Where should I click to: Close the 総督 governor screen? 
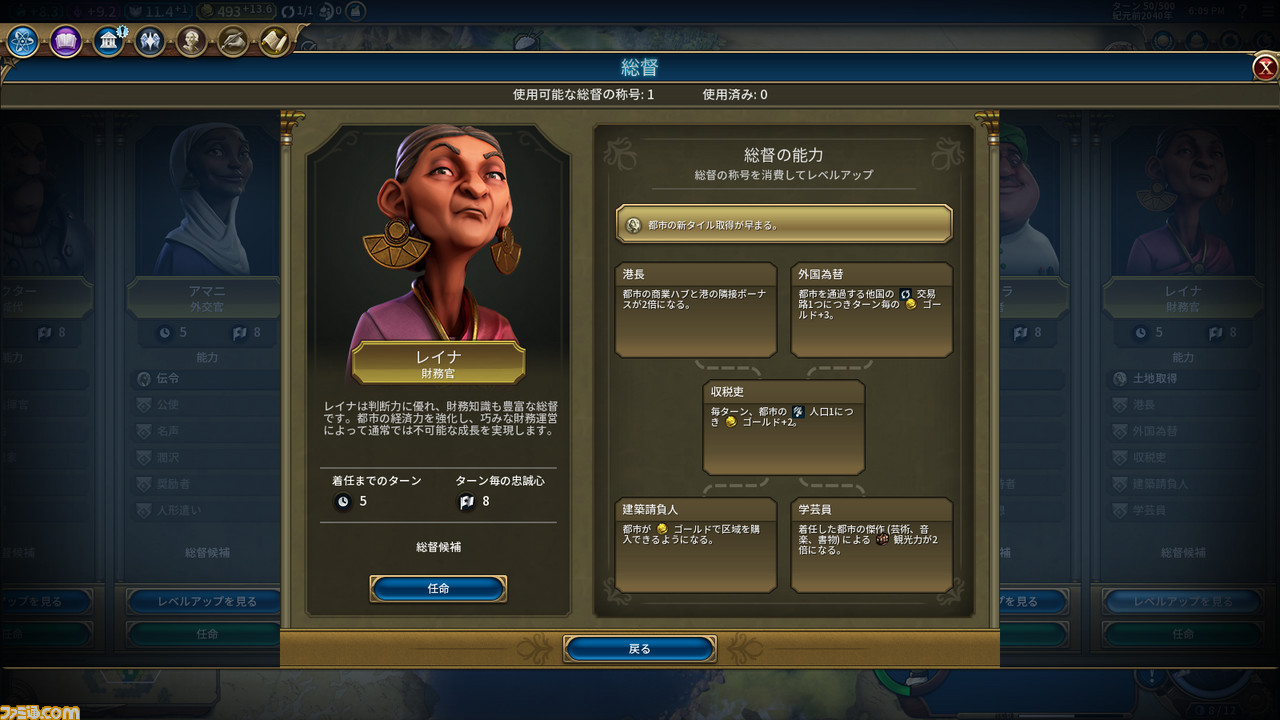[1265, 68]
